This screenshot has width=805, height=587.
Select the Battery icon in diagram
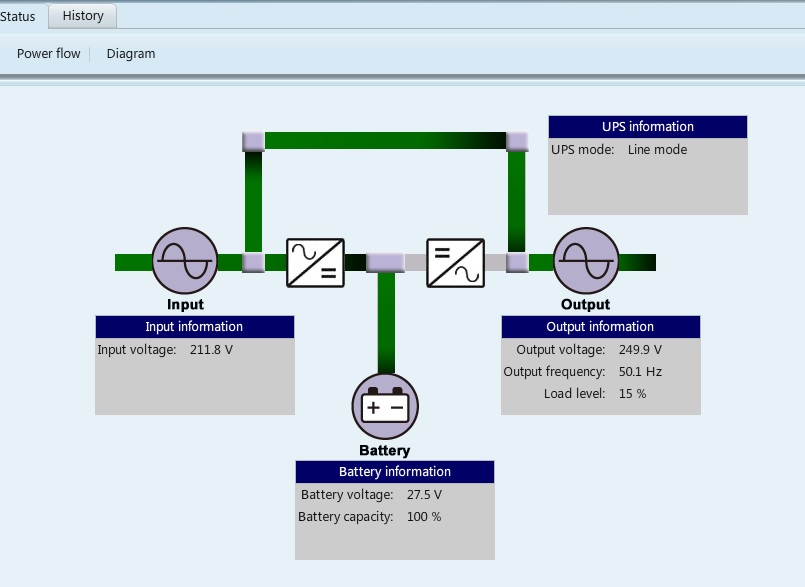coord(385,407)
